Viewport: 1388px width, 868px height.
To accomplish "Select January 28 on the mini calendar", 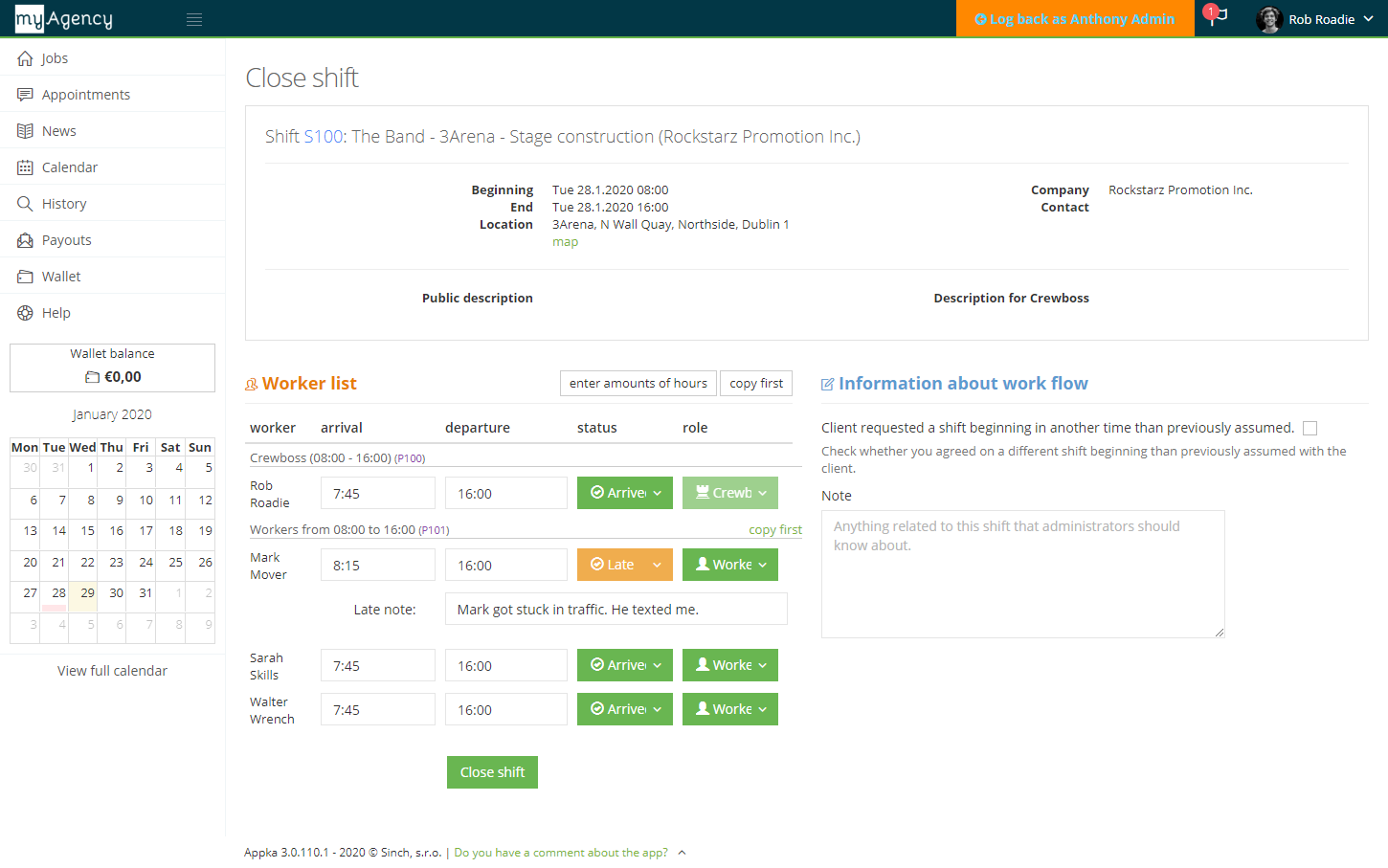I will pos(56,593).
